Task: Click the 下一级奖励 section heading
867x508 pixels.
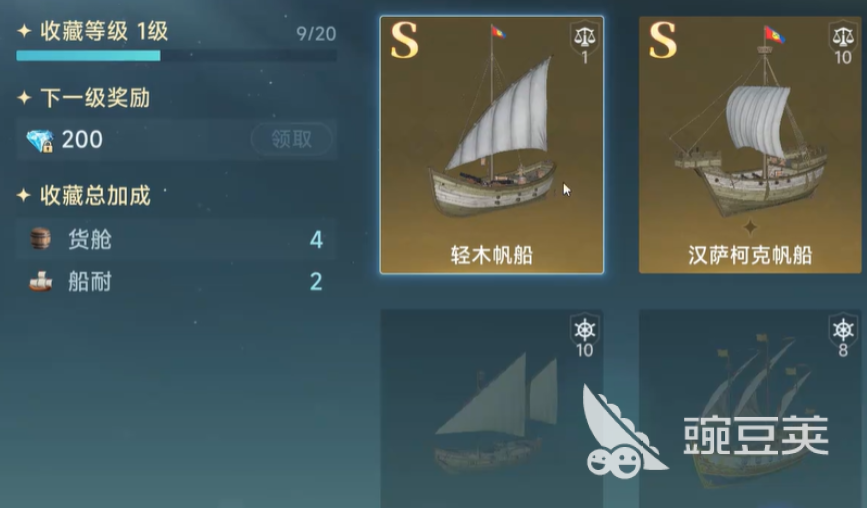Action: pos(95,98)
